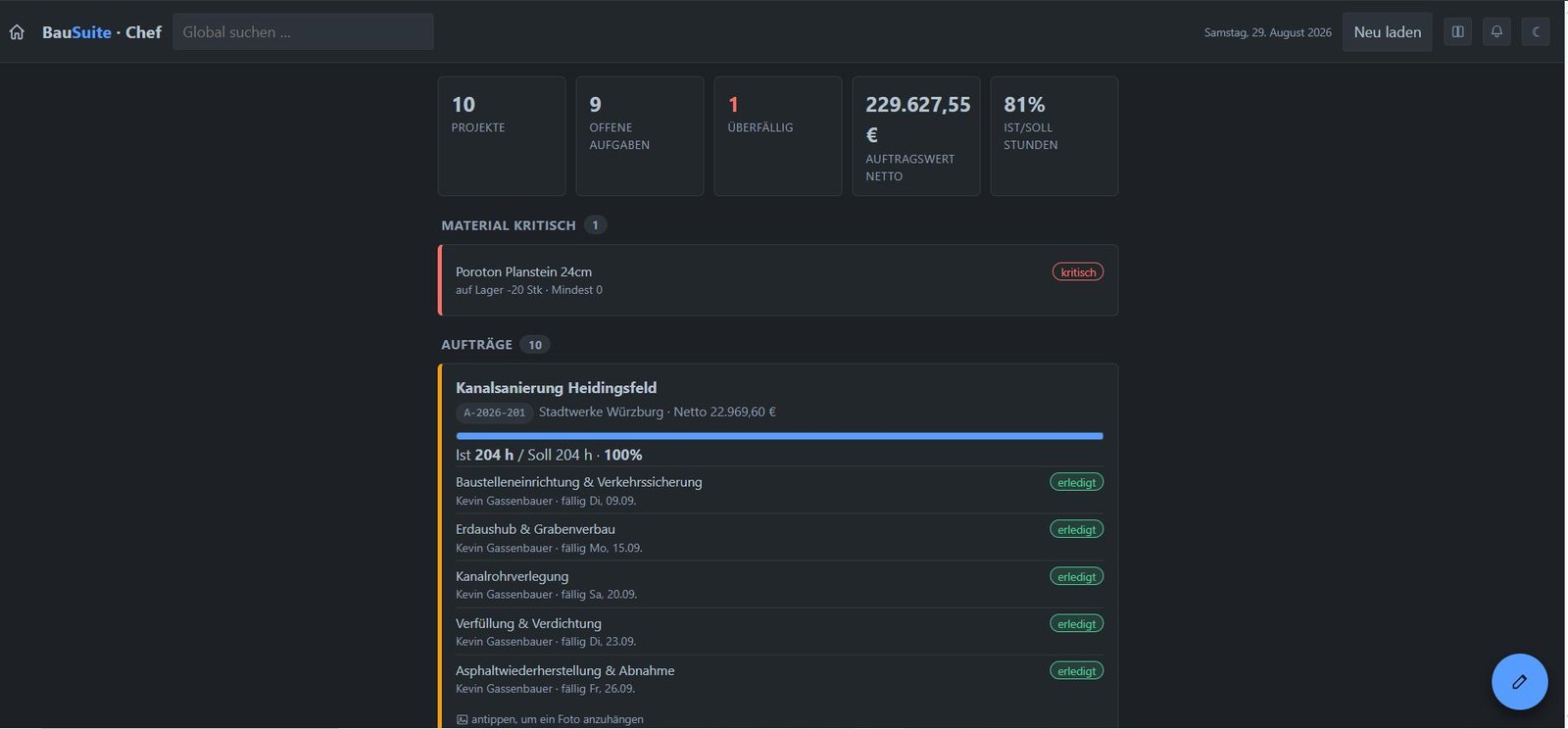Open the split-view layout icon
Image resolution: width=1568 pixels, height=729 pixels.
[1457, 32]
